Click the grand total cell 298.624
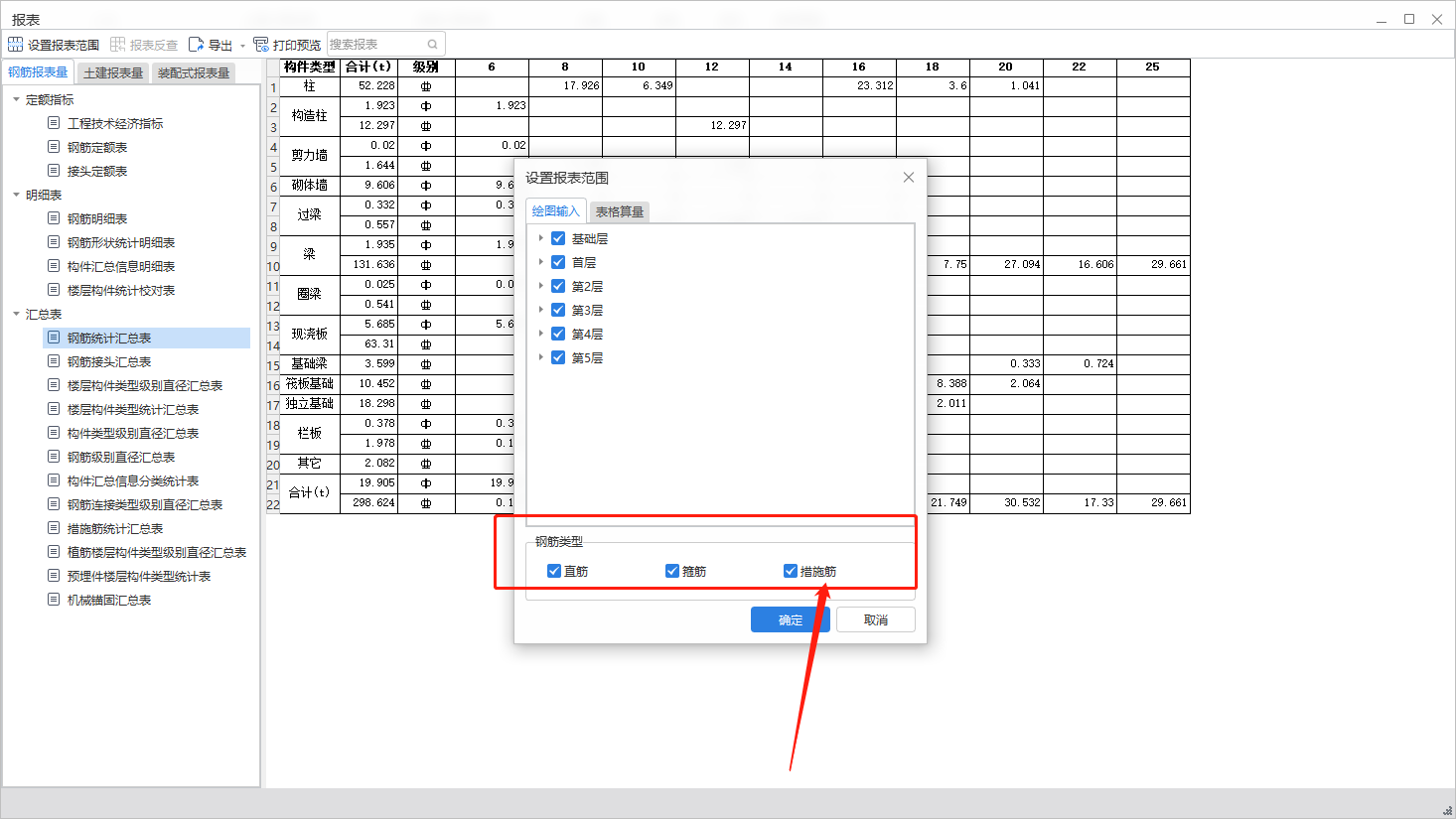This screenshot has height=819, width=1456. [x=368, y=502]
